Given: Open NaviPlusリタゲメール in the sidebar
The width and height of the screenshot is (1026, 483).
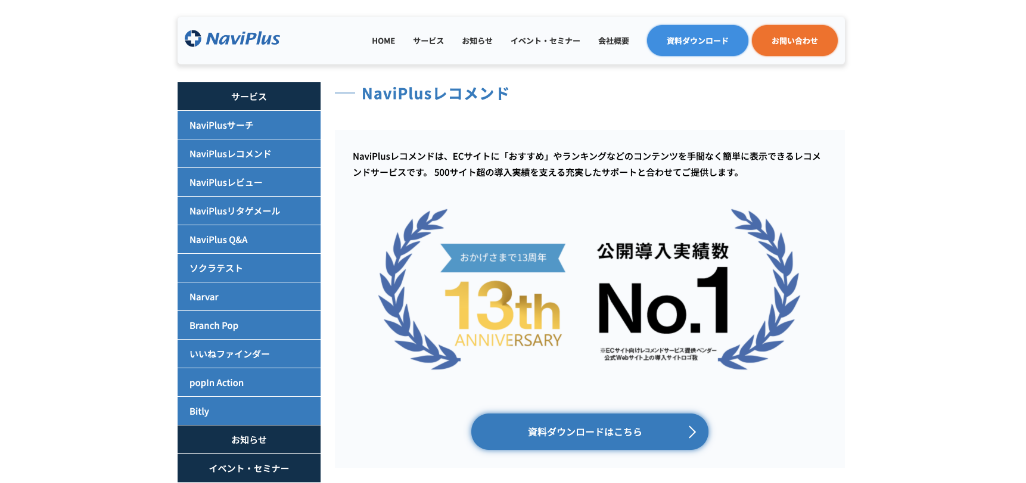Looking at the screenshot, I should (x=249, y=211).
